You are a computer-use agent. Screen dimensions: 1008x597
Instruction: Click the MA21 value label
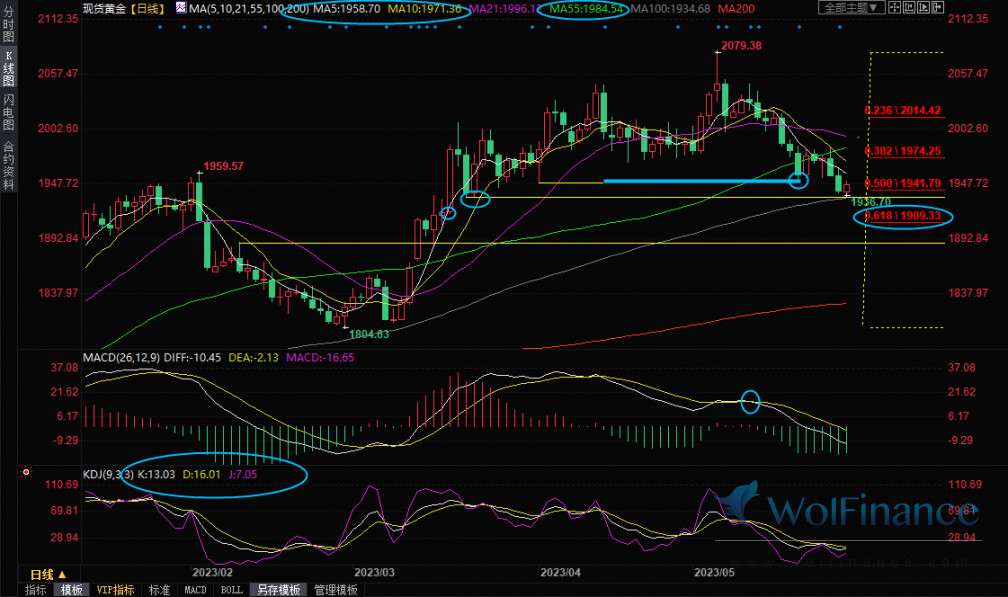coord(505,9)
